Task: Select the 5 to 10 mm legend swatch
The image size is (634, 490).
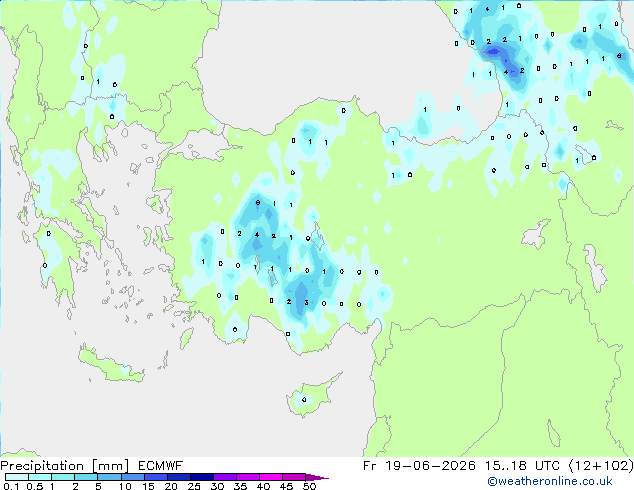Action: pos(109,477)
